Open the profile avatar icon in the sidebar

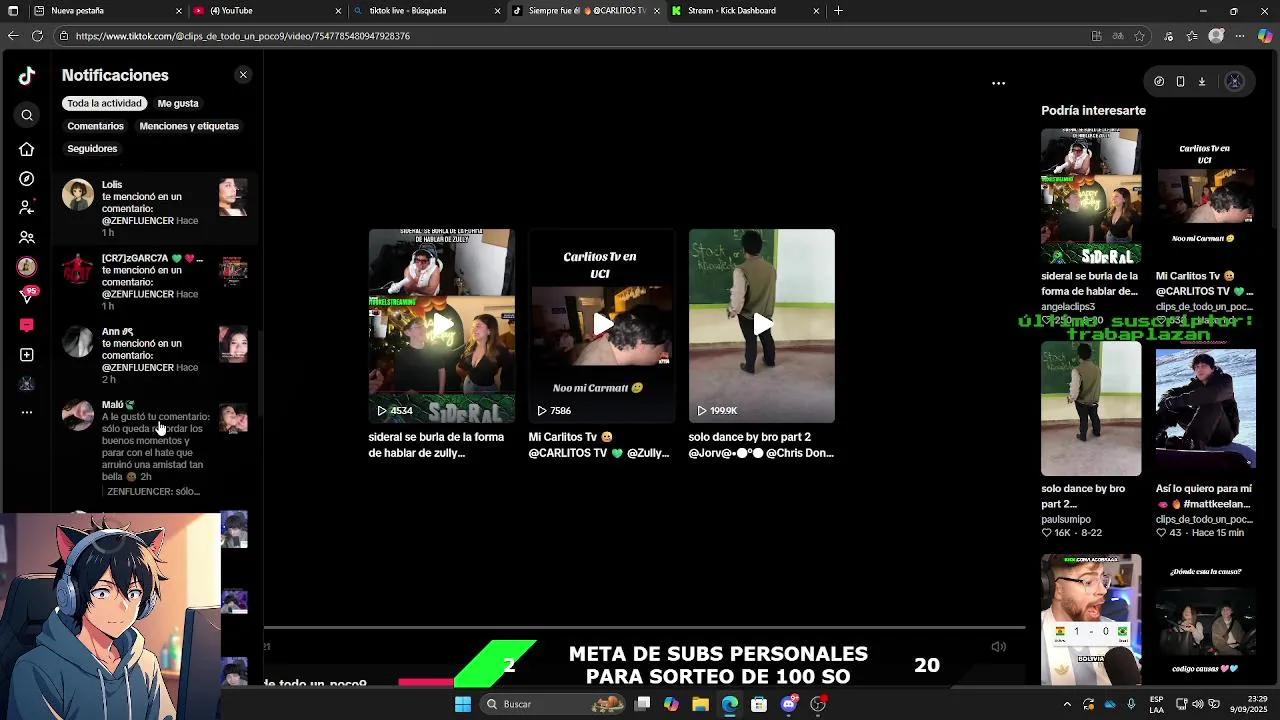[27, 384]
